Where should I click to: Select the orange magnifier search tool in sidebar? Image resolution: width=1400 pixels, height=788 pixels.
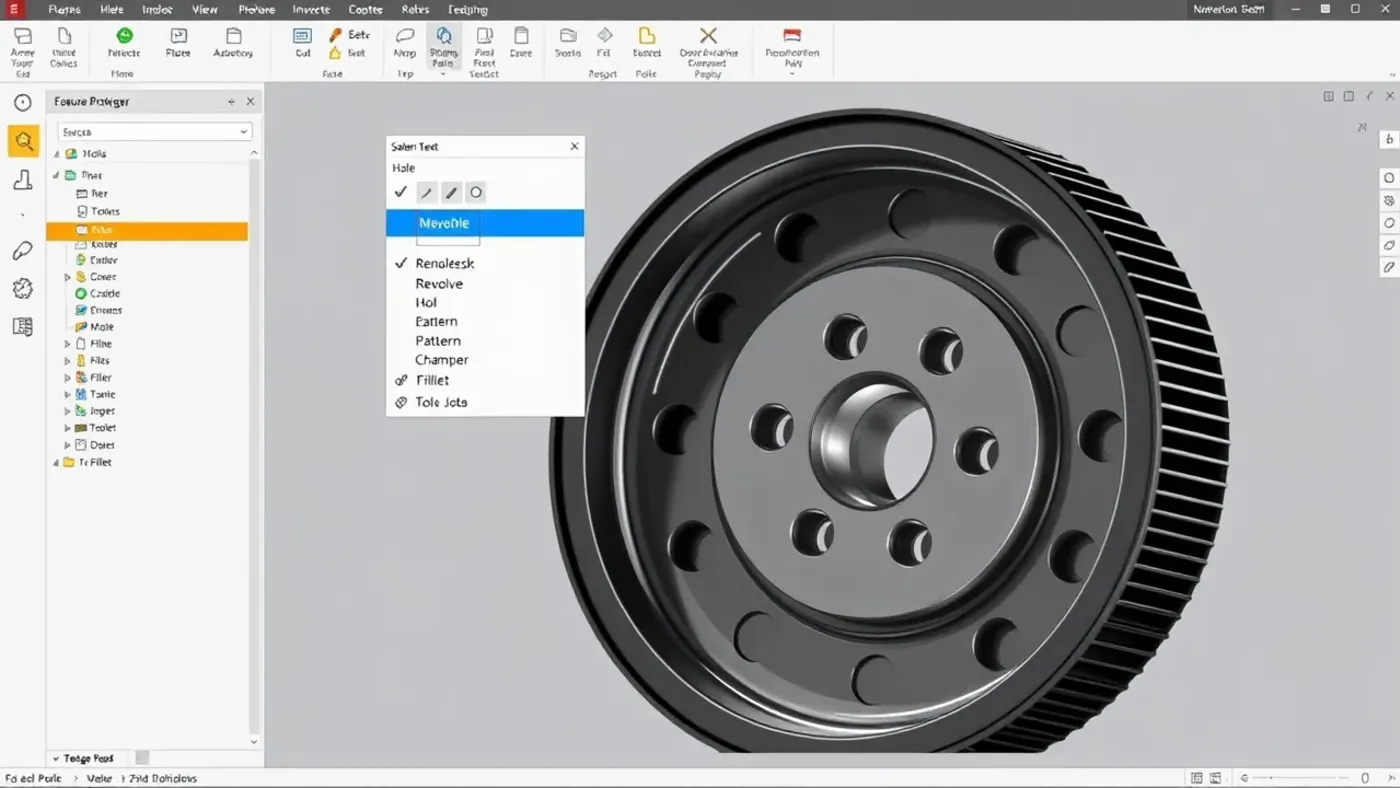[x=23, y=141]
